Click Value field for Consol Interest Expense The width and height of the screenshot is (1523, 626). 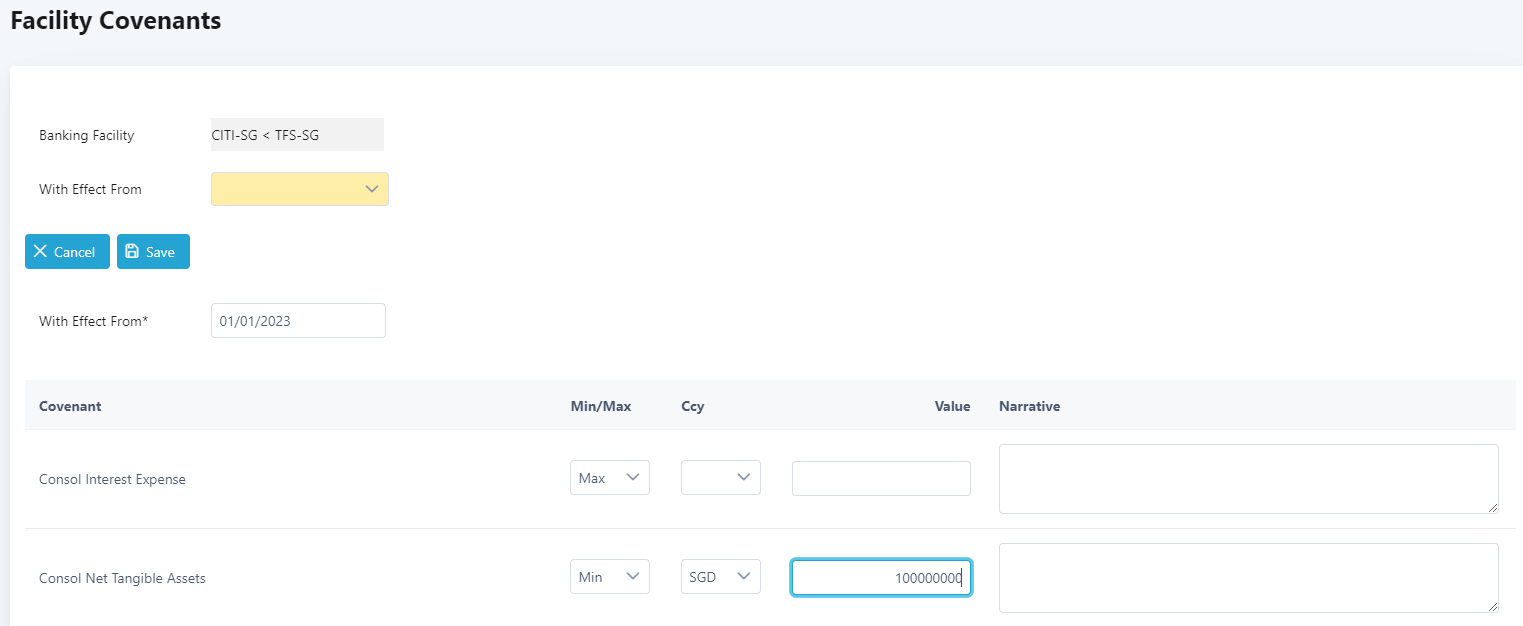(881, 478)
